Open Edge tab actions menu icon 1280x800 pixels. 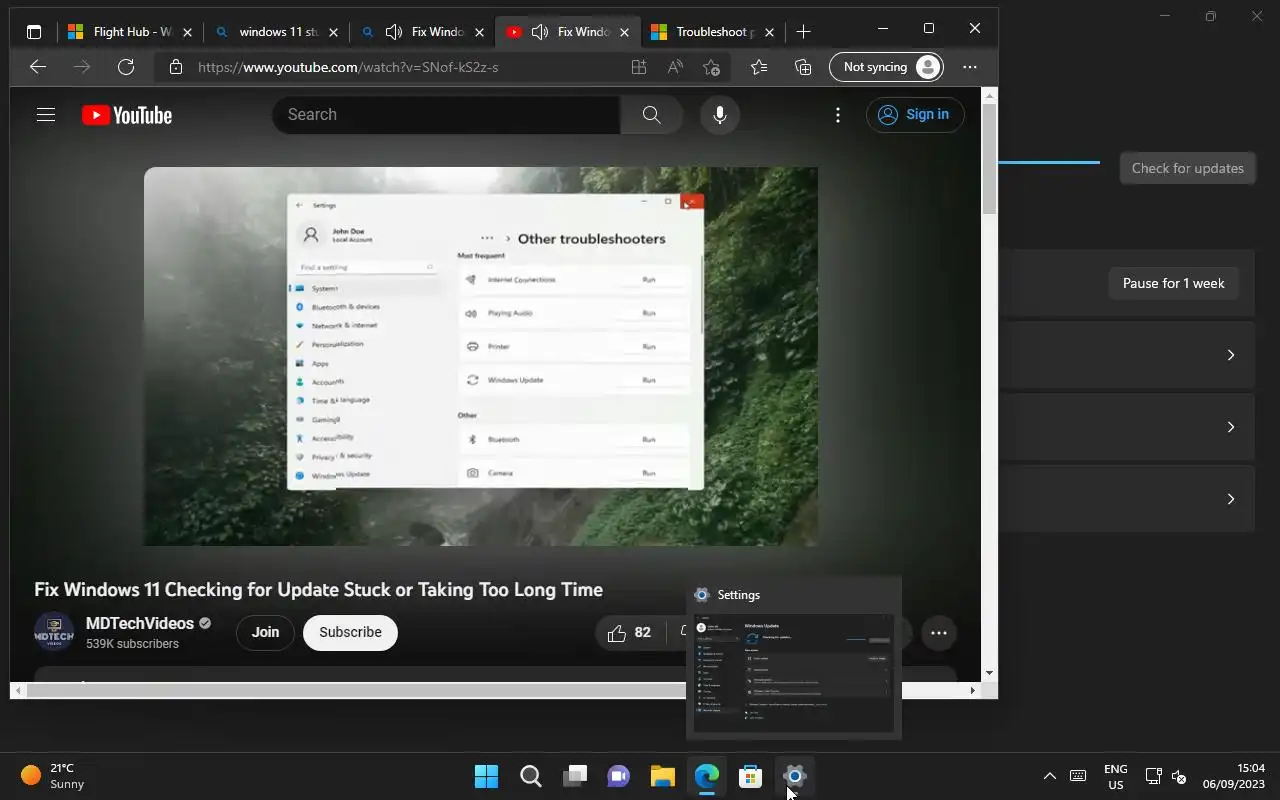click(34, 32)
